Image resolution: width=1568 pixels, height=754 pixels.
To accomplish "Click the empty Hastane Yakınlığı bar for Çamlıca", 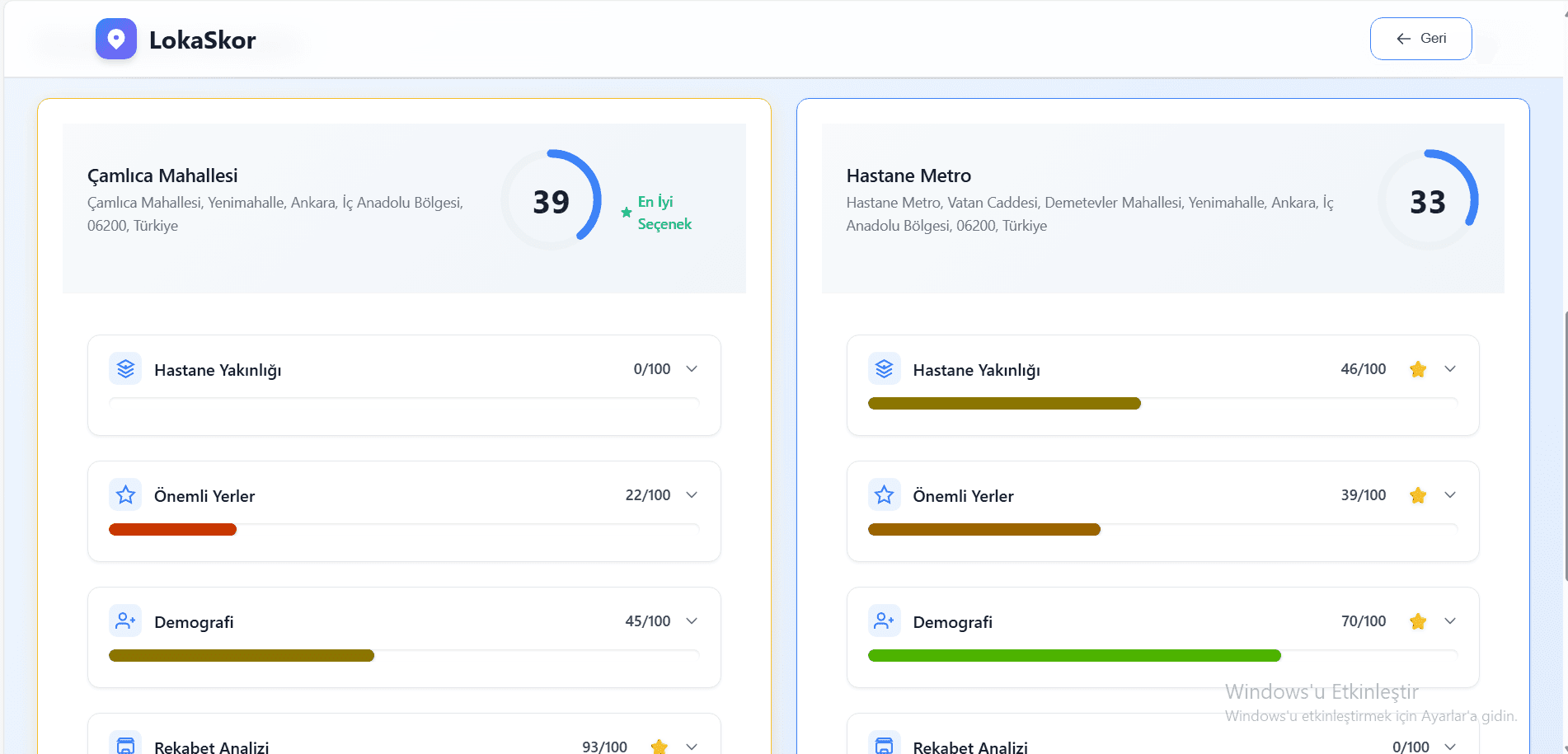I will [x=404, y=404].
